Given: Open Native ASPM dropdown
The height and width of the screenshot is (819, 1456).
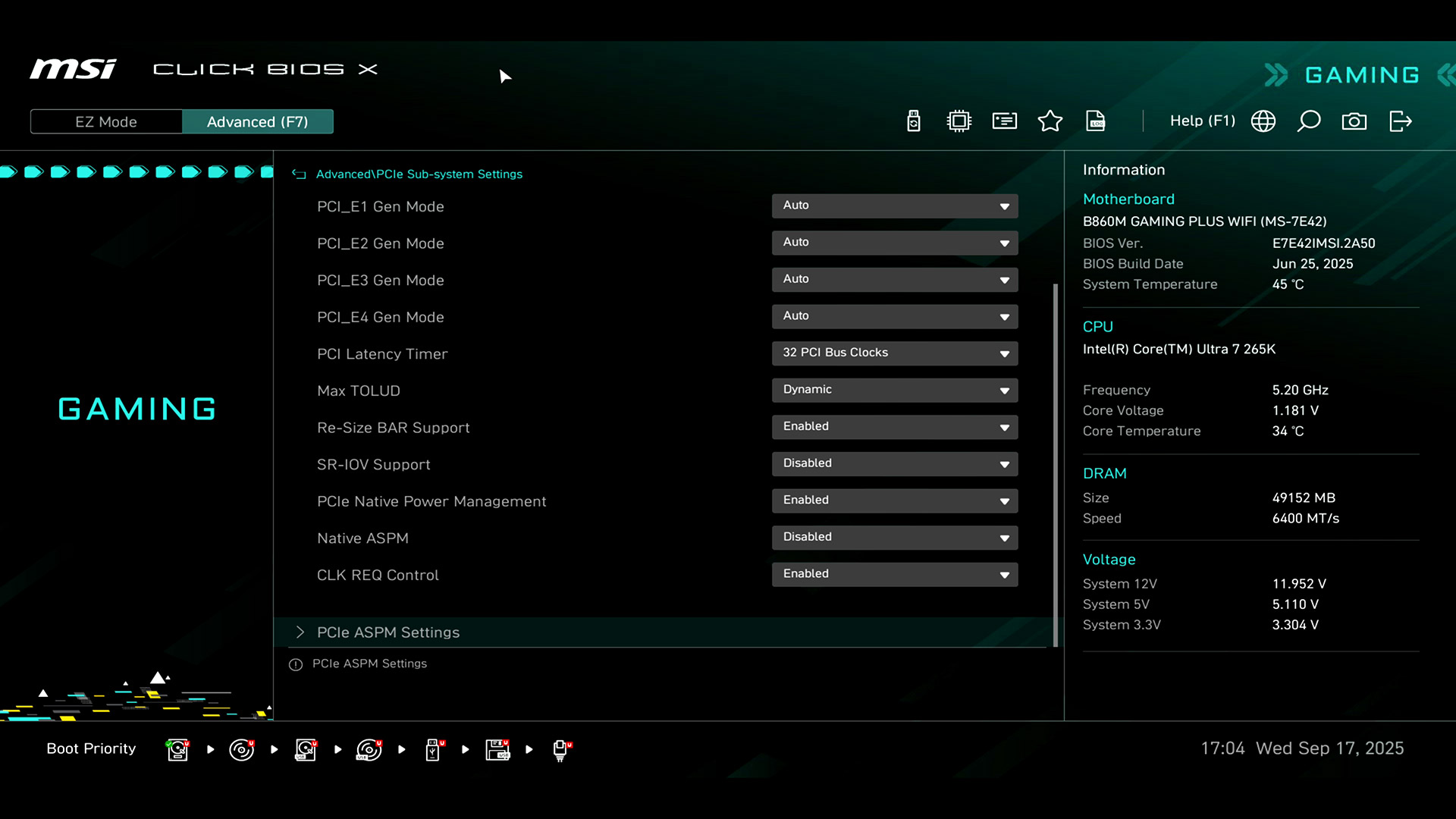Looking at the screenshot, I should point(895,537).
